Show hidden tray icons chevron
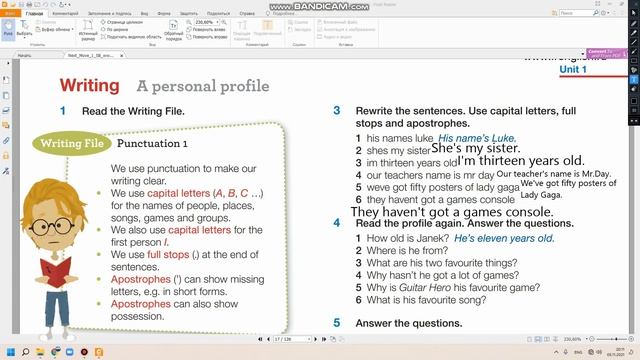 click(x=556, y=352)
